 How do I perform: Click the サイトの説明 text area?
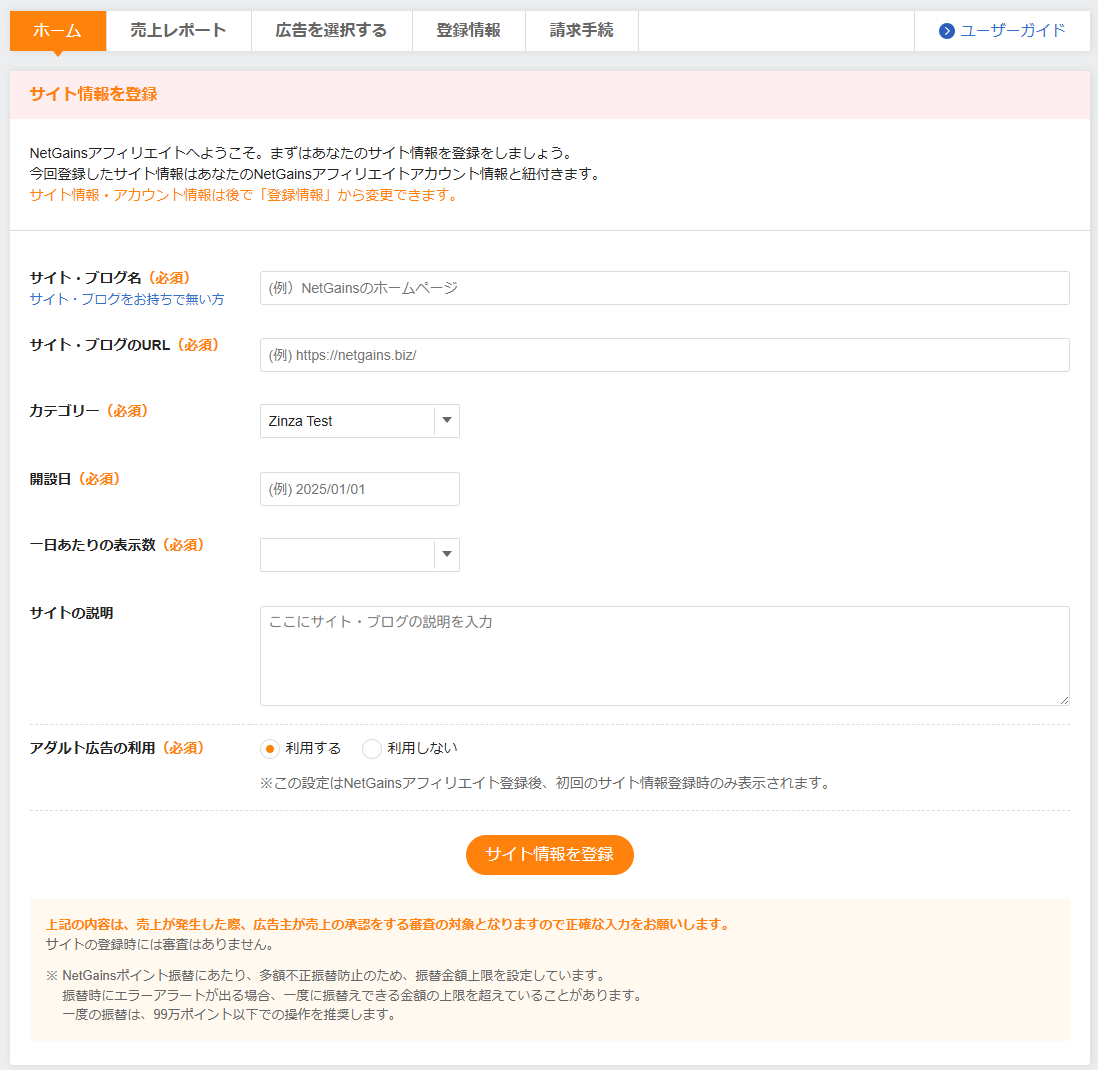(x=664, y=656)
